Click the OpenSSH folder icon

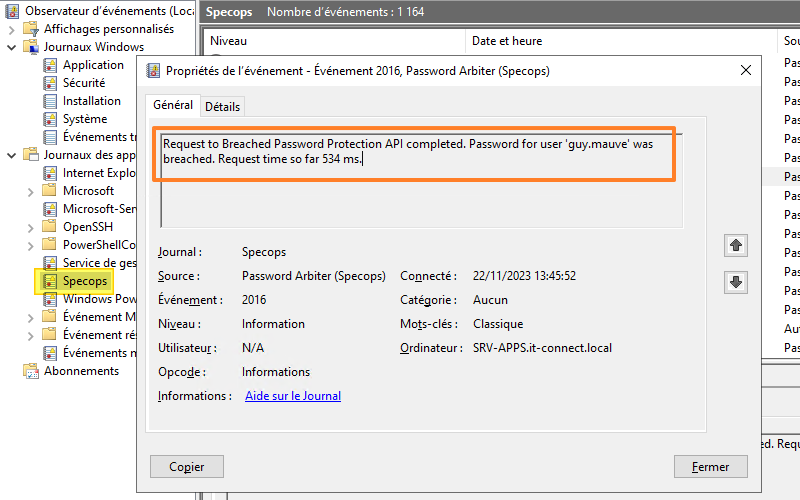50,227
